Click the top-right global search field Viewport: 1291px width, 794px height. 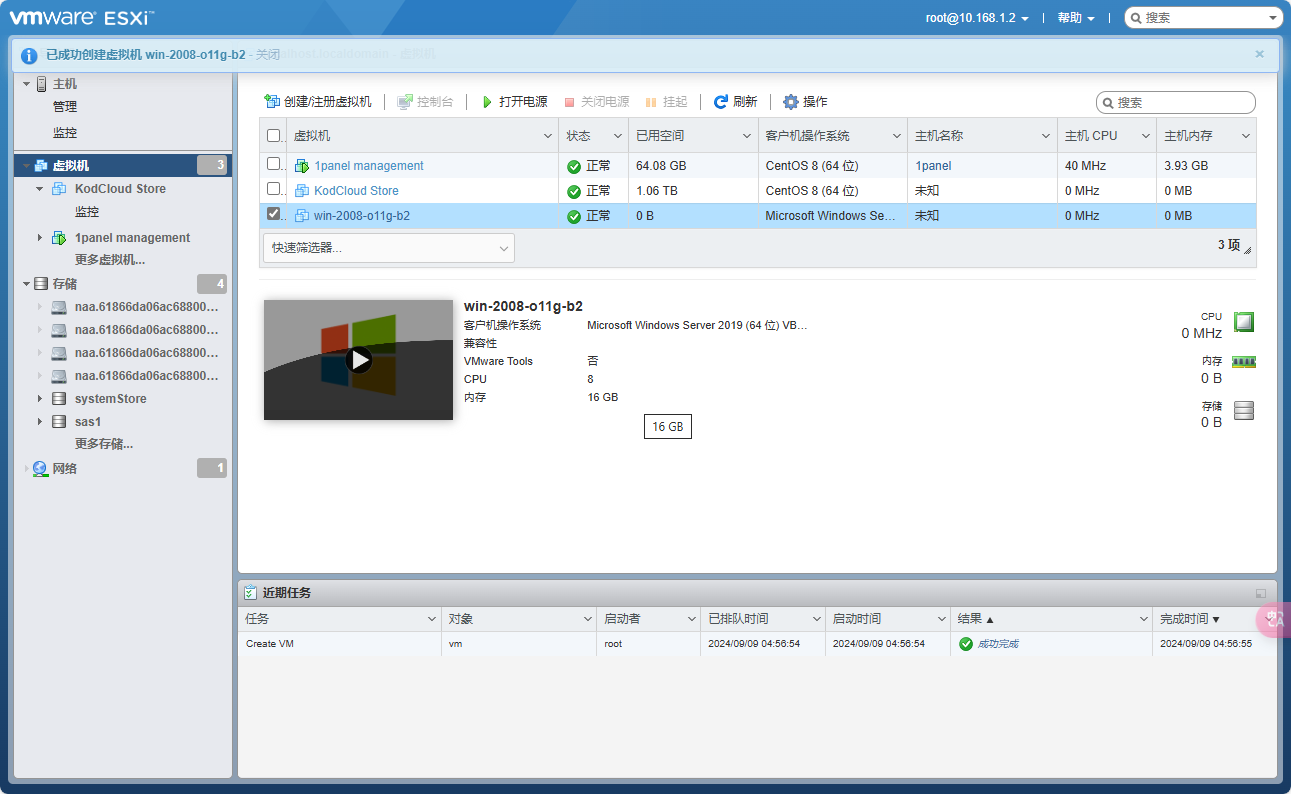(x=1204, y=18)
